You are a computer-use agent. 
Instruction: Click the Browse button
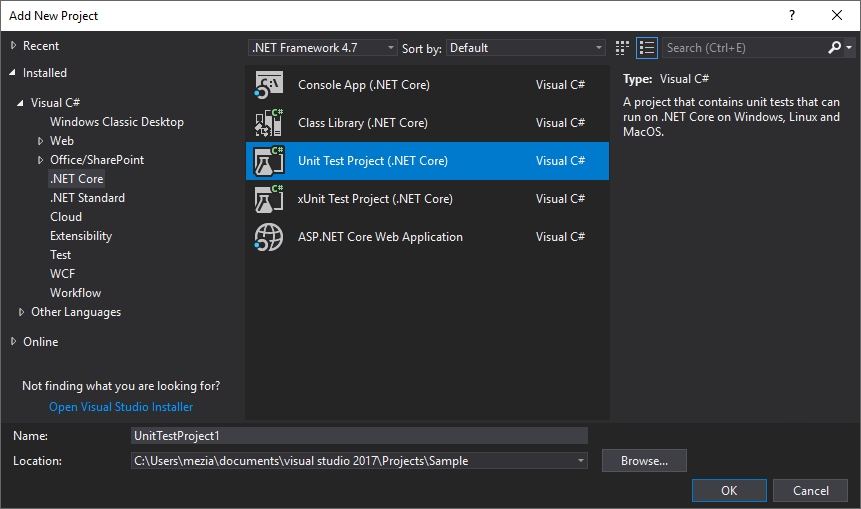(644, 461)
